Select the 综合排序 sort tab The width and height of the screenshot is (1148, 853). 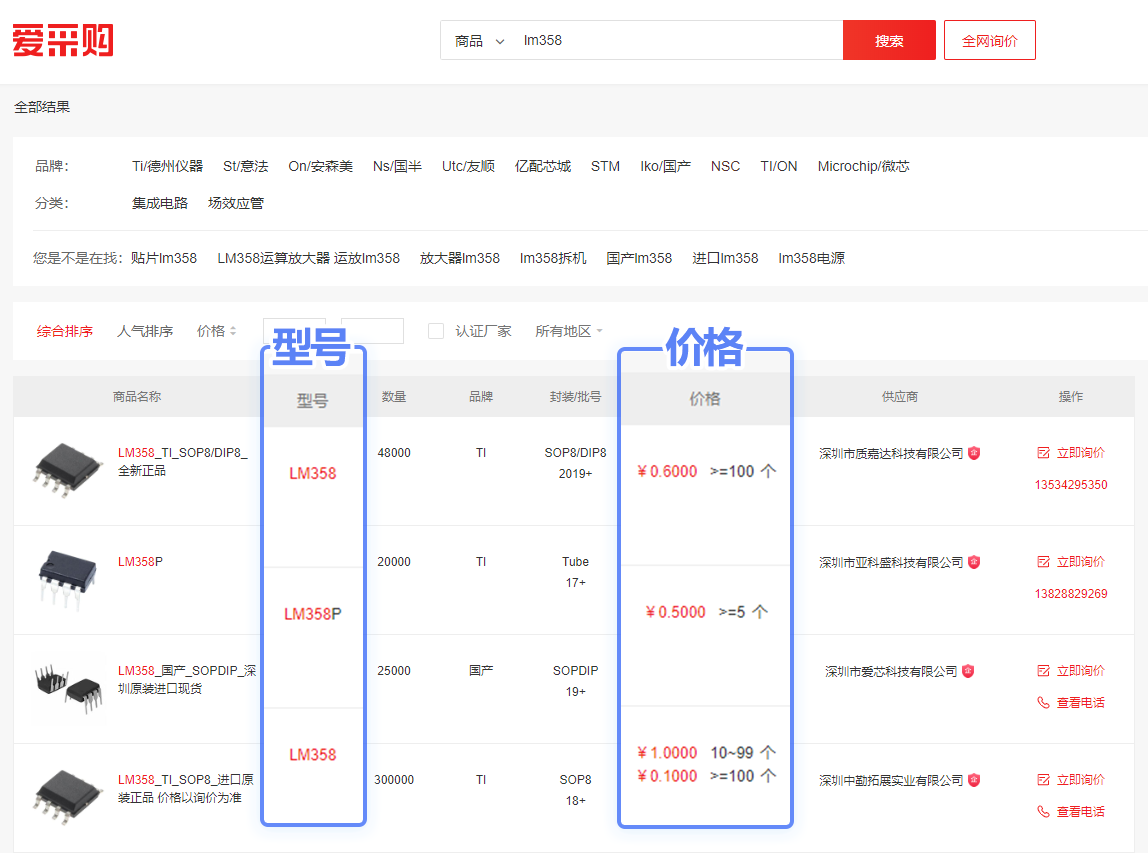coord(64,331)
